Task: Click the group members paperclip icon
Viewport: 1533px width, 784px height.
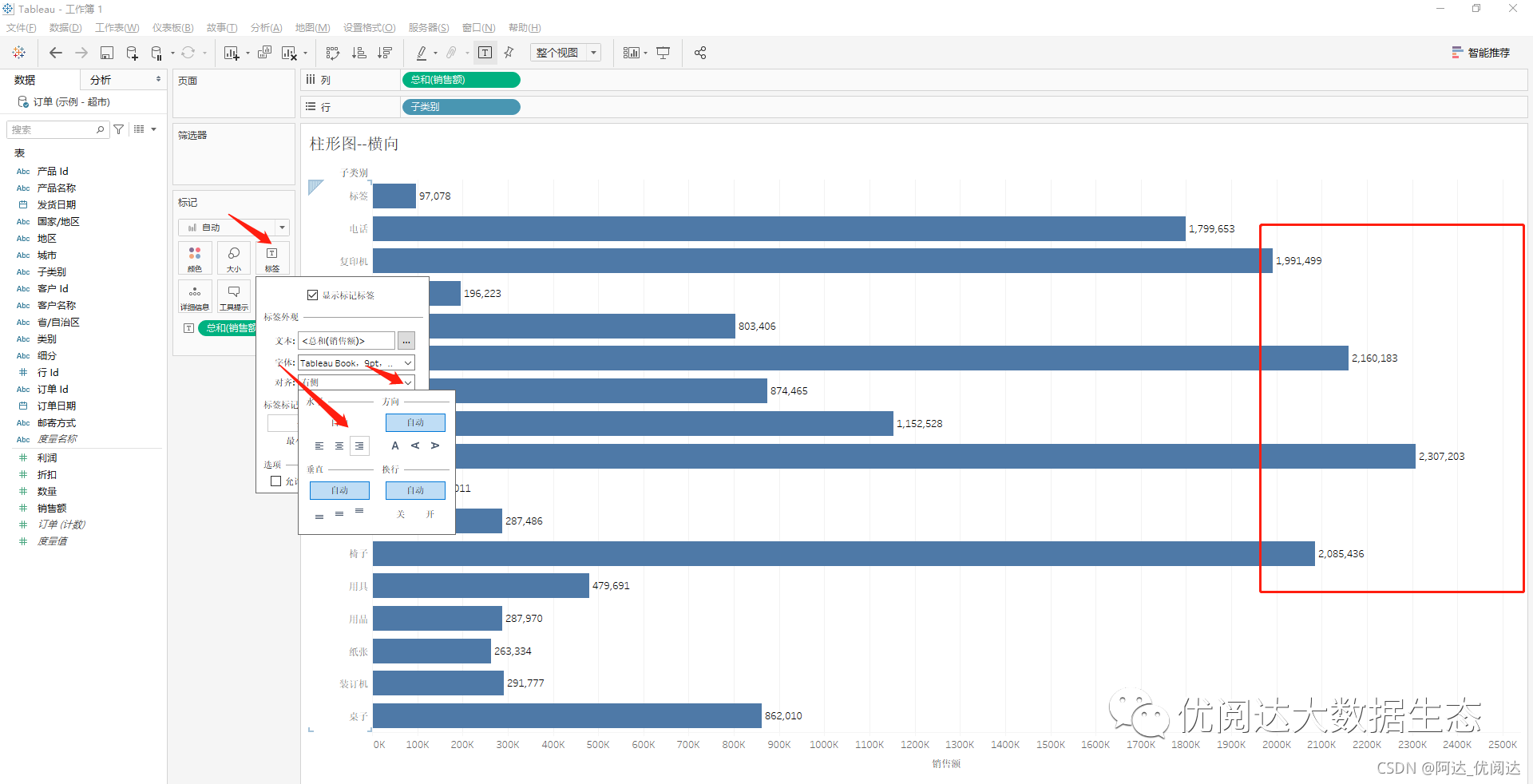Action: point(451,53)
